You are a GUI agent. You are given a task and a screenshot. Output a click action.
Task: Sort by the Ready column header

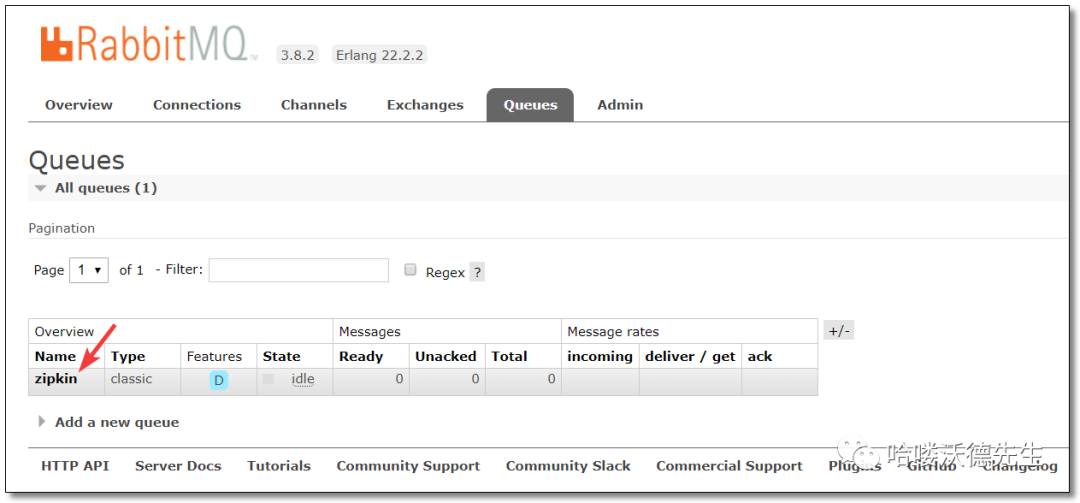pos(361,356)
